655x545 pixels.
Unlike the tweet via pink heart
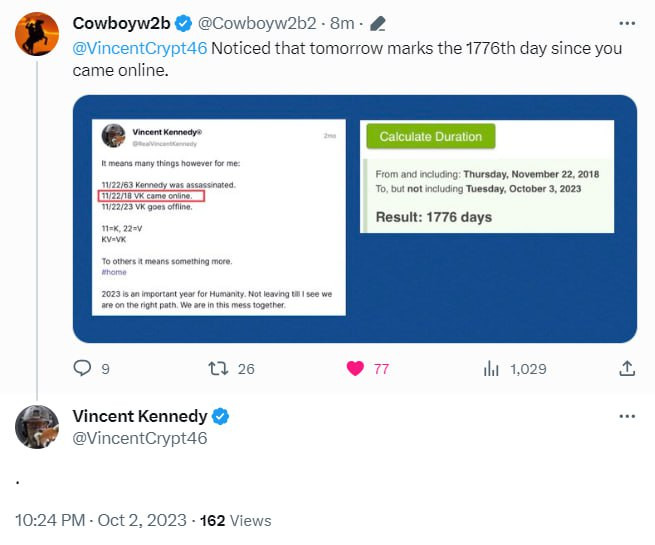pyautogui.click(x=355, y=368)
